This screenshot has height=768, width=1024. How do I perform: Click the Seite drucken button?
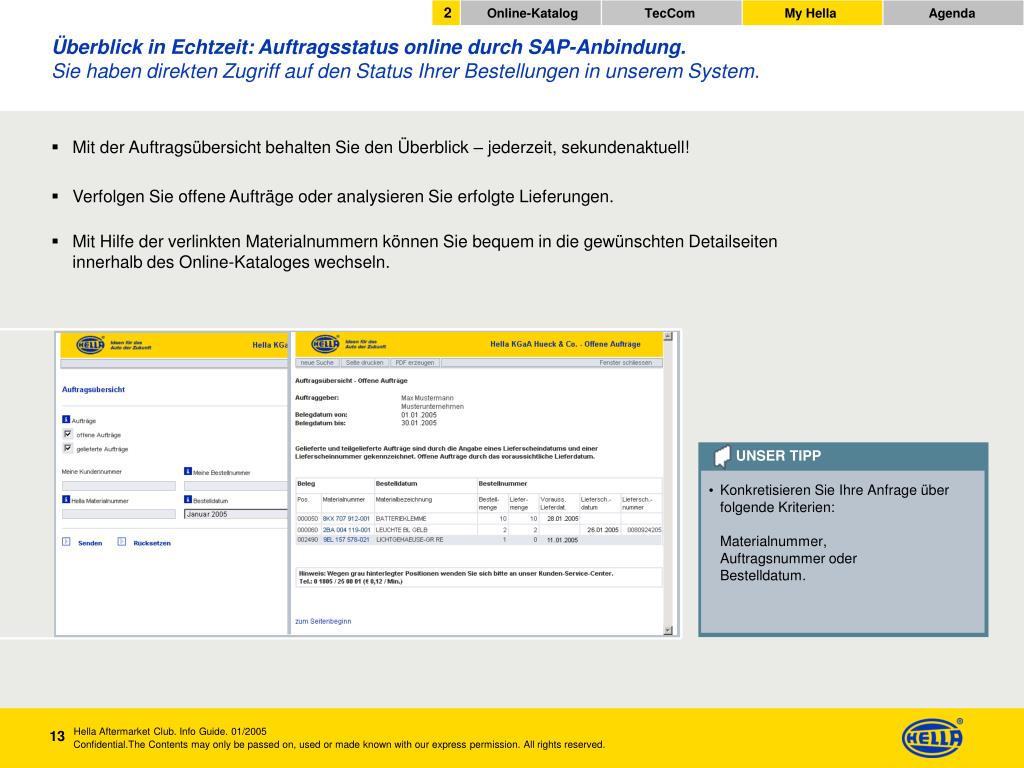(x=364, y=362)
